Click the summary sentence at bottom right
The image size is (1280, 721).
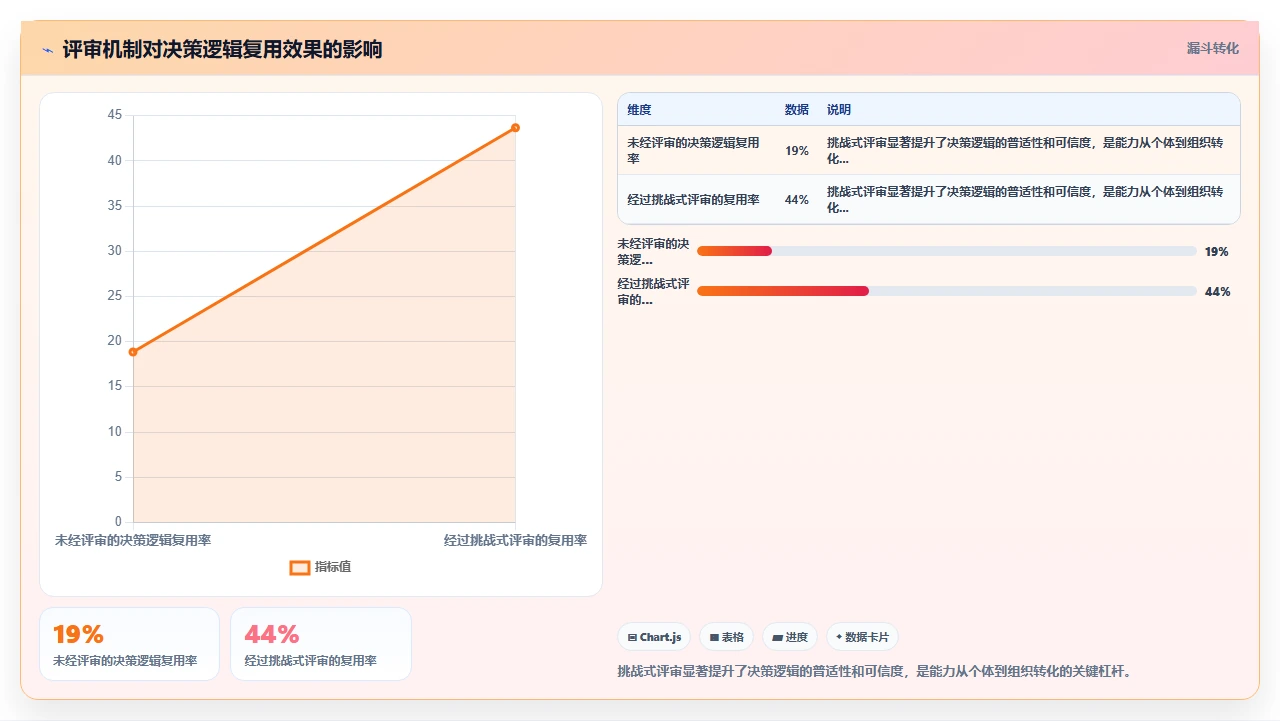tap(877, 672)
